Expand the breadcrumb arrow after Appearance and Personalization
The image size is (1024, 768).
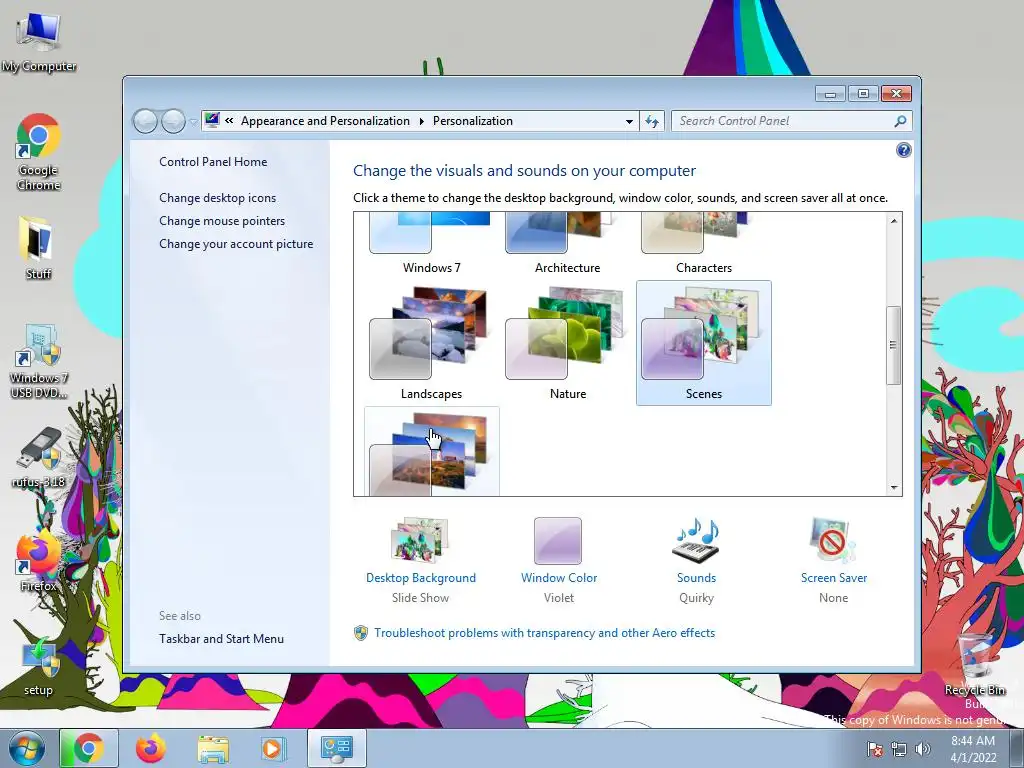point(421,121)
